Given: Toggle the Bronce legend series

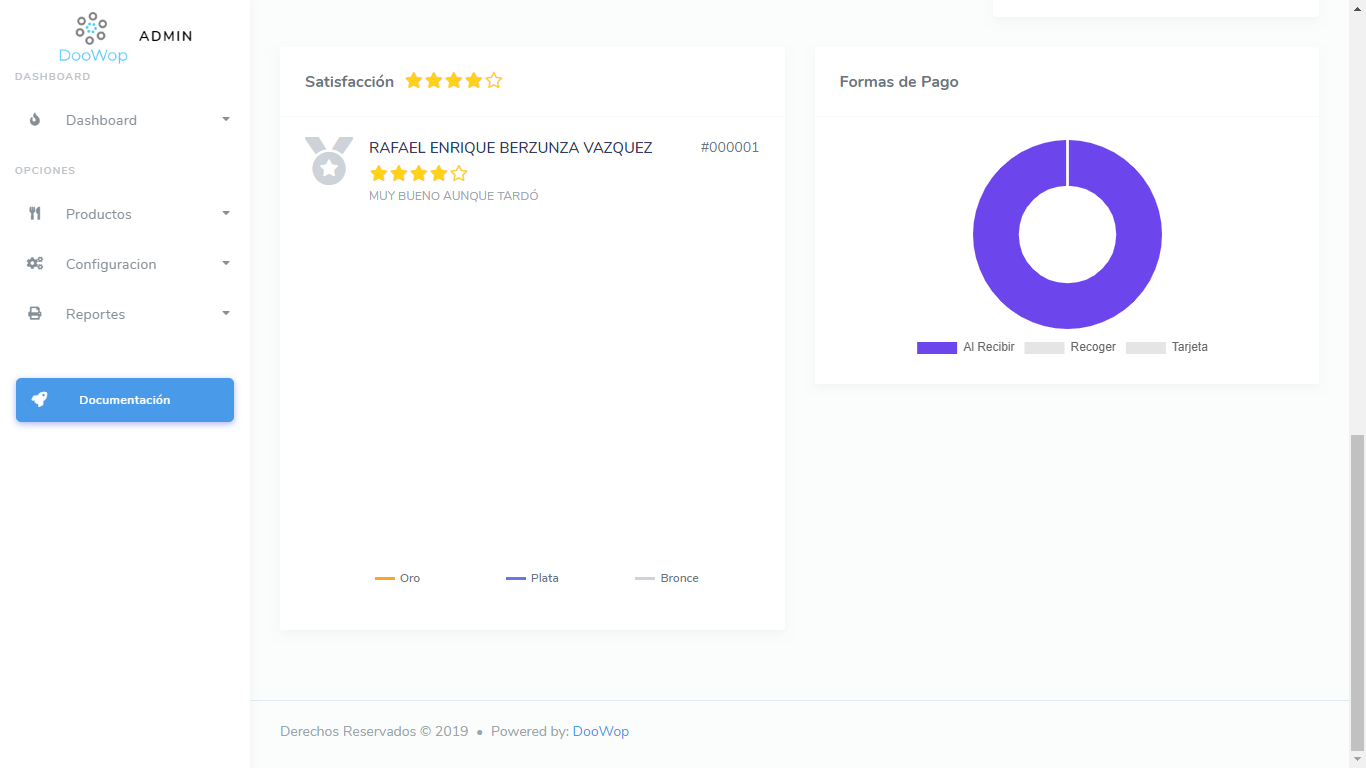Looking at the screenshot, I should pyautogui.click(x=667, y=578).
